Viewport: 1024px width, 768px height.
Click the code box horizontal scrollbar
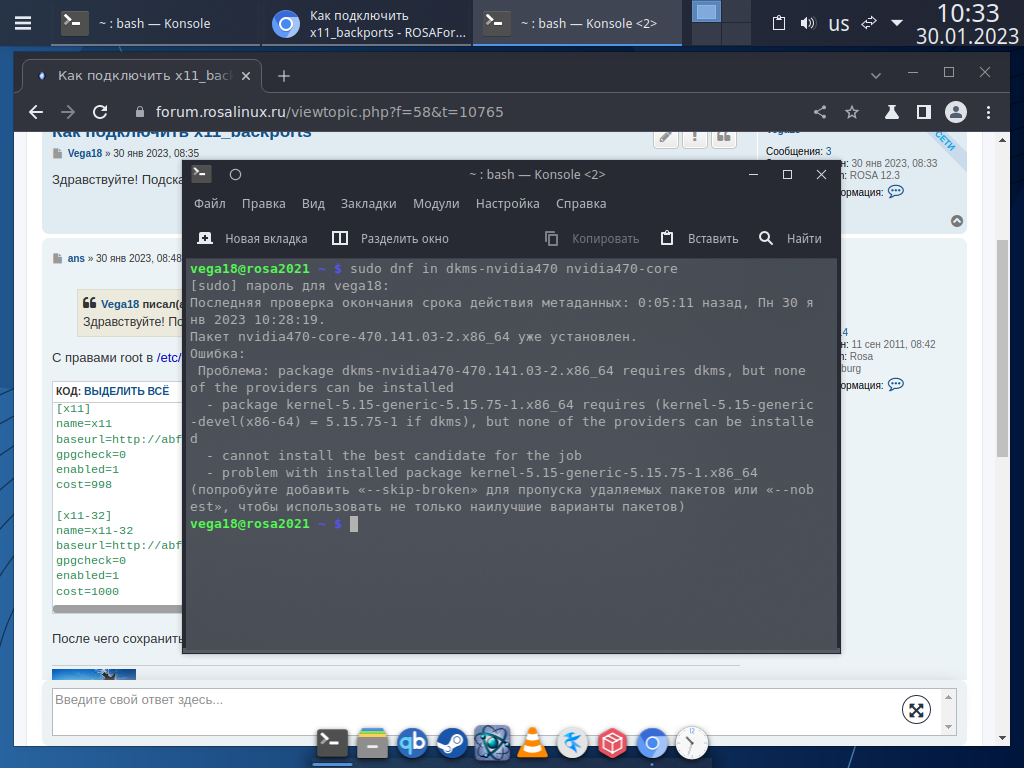(118, 609)
